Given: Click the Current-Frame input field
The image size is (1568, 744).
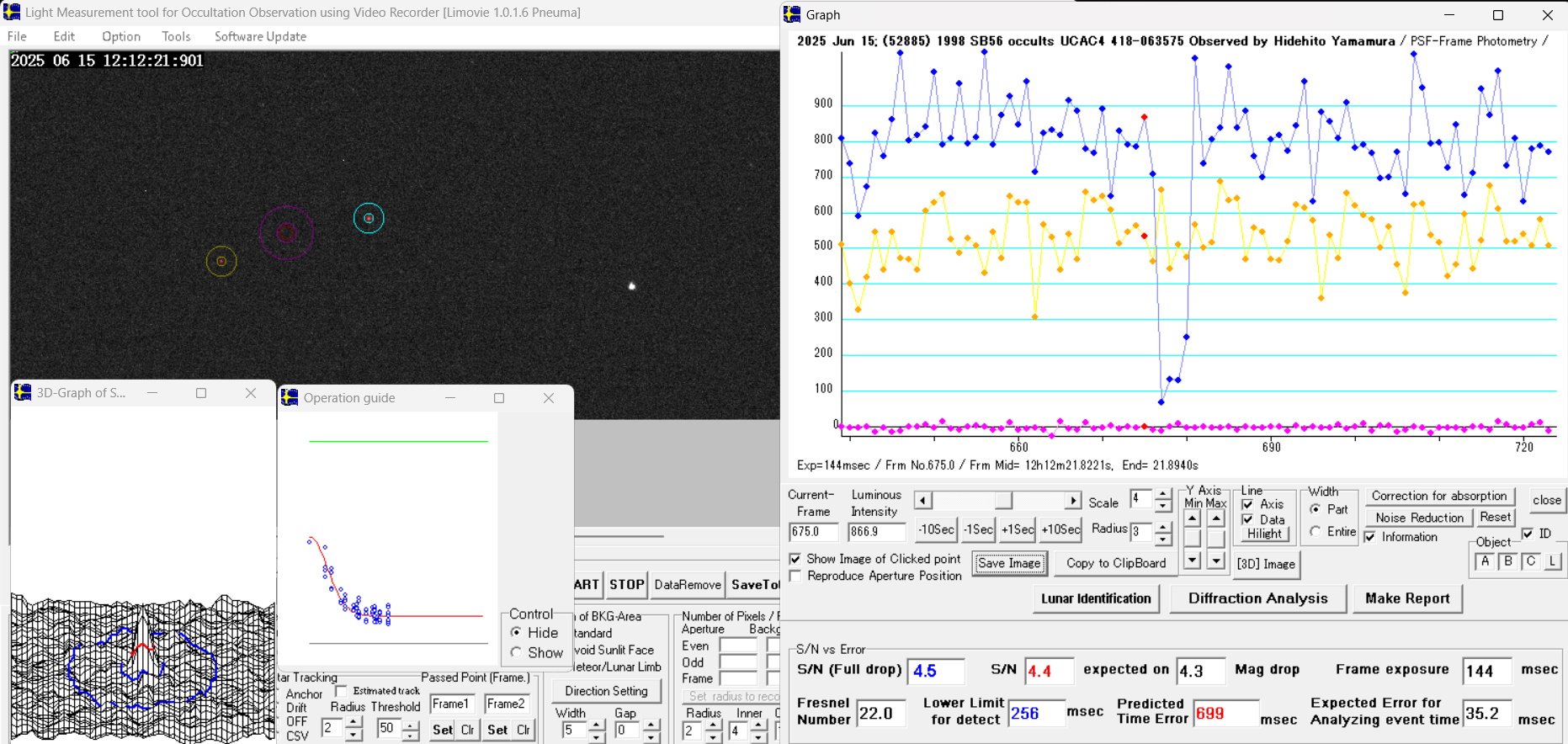Looking at the screenshot, I should (x=813, y=532).
